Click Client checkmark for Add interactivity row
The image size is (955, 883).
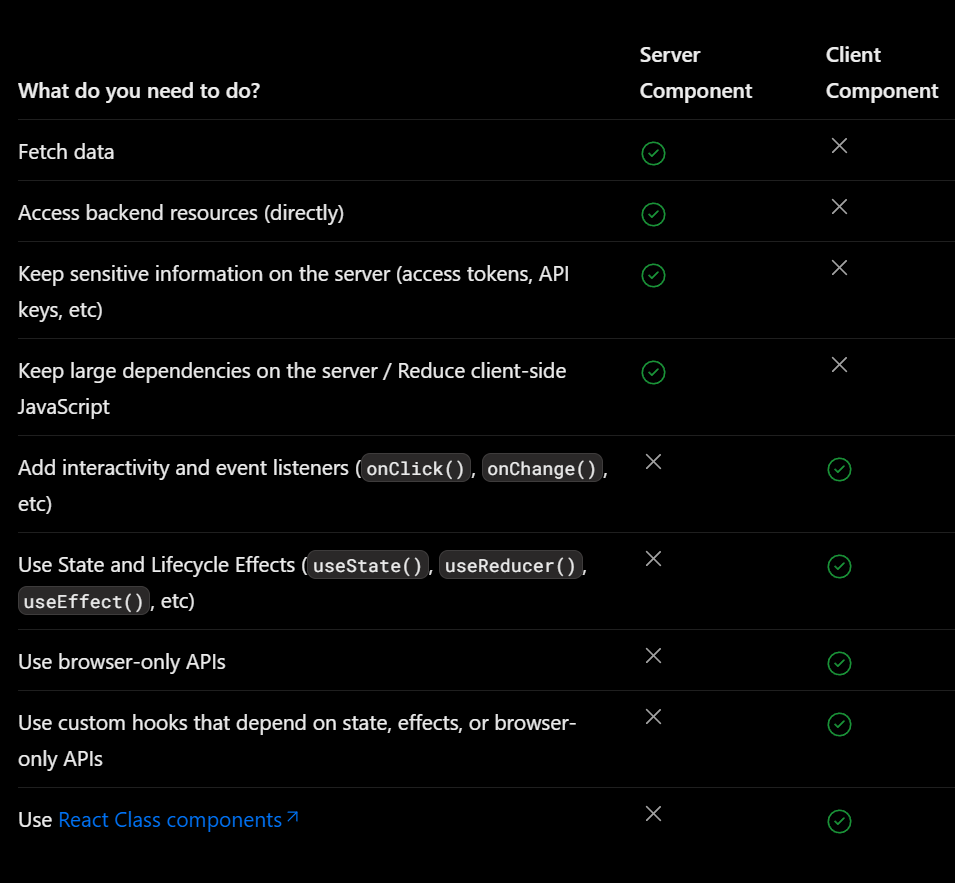[839, 469]
